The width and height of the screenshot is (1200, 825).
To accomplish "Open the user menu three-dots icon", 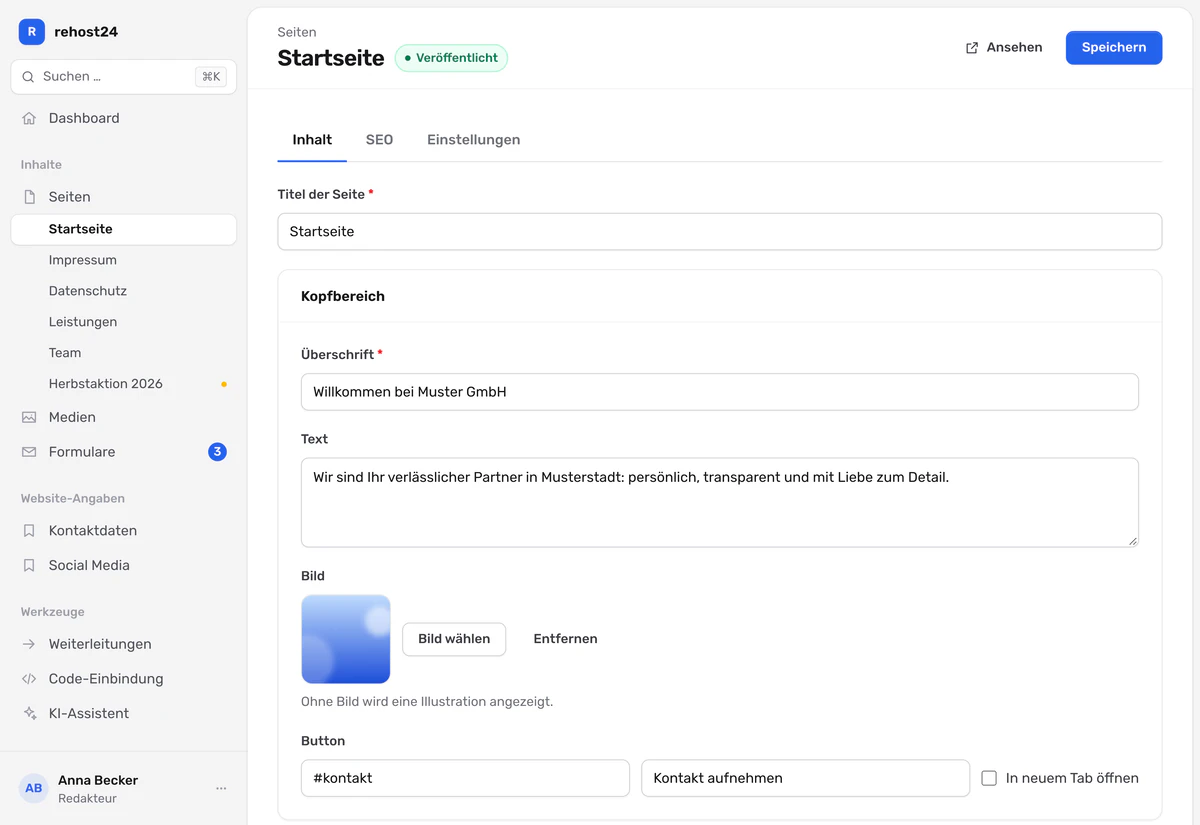I will click(x=221, y=788).
